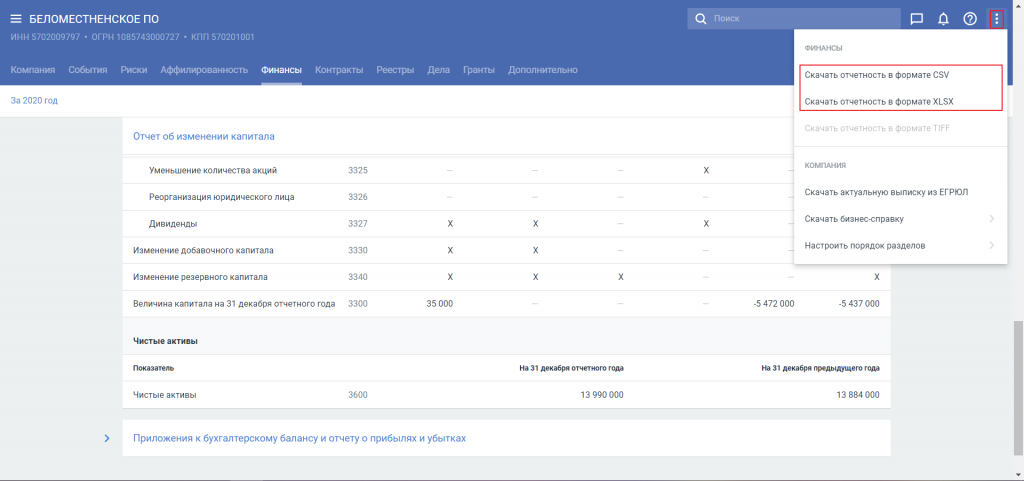Open Приложения к бухгалтерскому балансу section link

(x=300, y=438)
